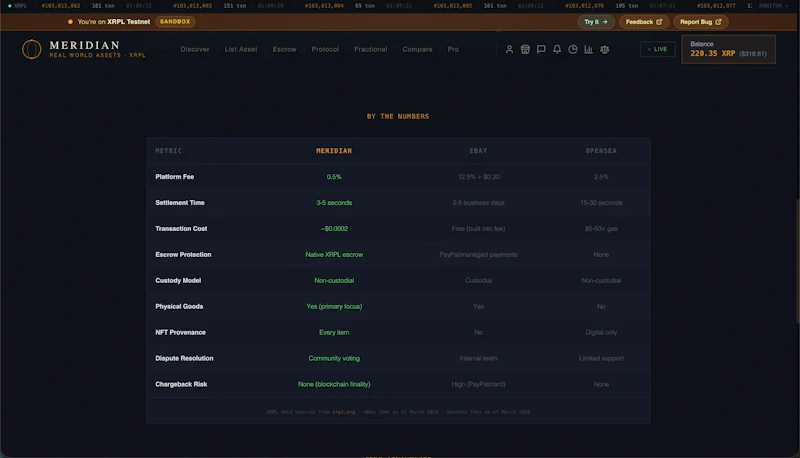The image size is (800, 458).
Task: Select the Yes (primary focus) cell
Action: [334, 307]
